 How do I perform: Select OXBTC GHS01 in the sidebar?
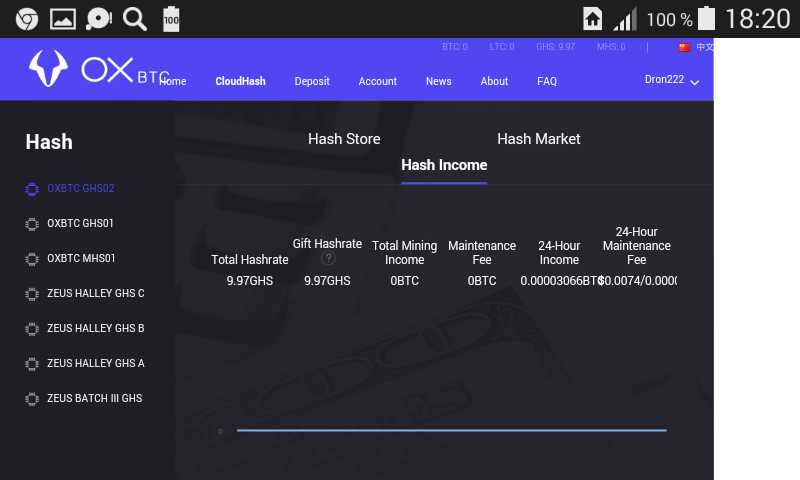80,223
